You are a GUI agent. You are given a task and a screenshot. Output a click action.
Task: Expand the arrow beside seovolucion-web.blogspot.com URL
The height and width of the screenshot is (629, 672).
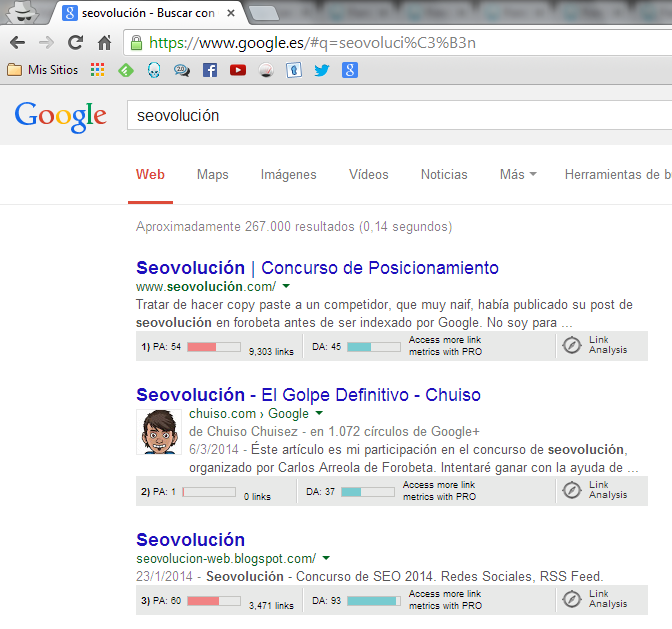[x=326, y=558]
